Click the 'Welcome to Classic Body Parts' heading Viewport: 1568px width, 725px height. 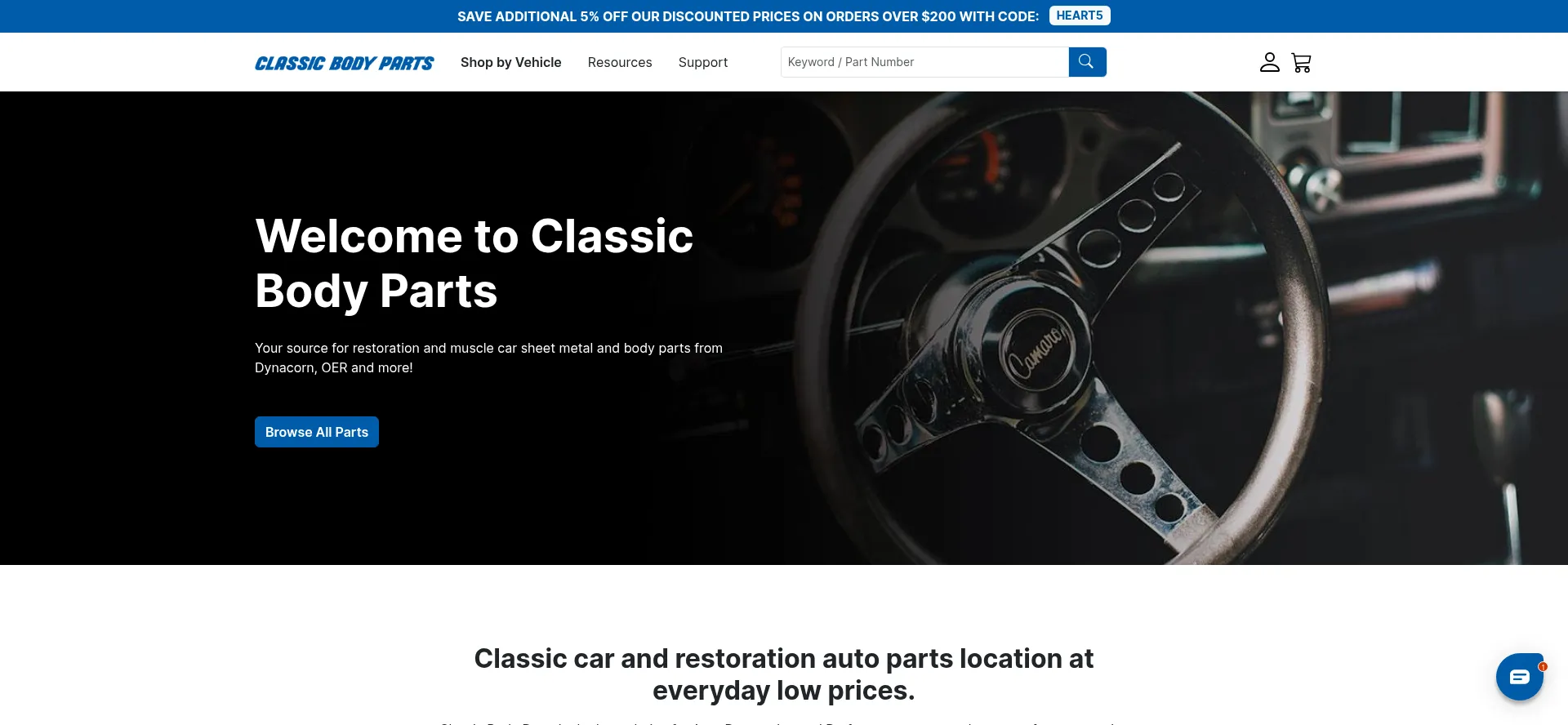[474, 263]
